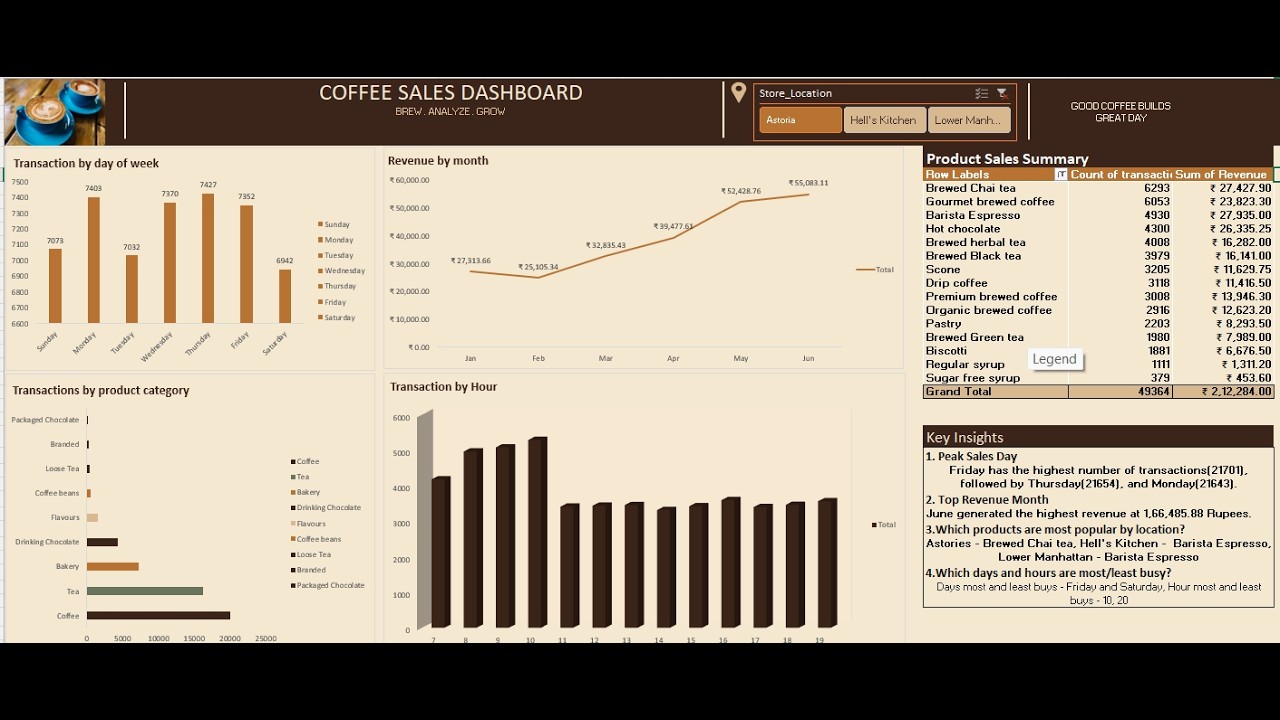Click the Tea bar in category chart
The height and width of the screenshot is (720, 1280).
[x=145, y=591]
